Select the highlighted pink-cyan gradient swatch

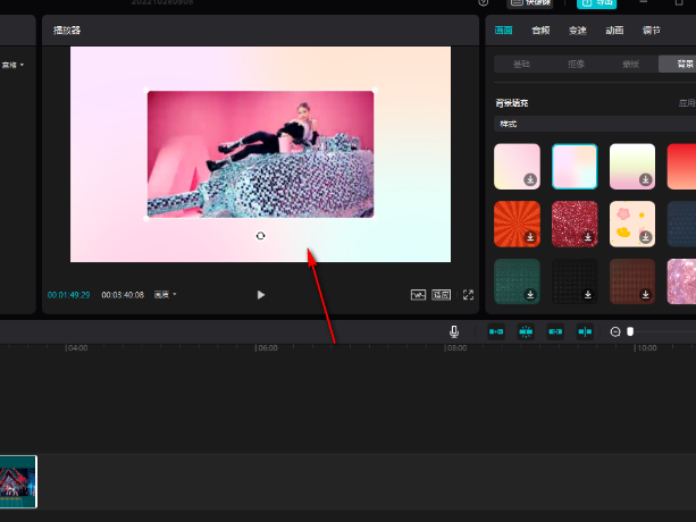pos(574,166)
